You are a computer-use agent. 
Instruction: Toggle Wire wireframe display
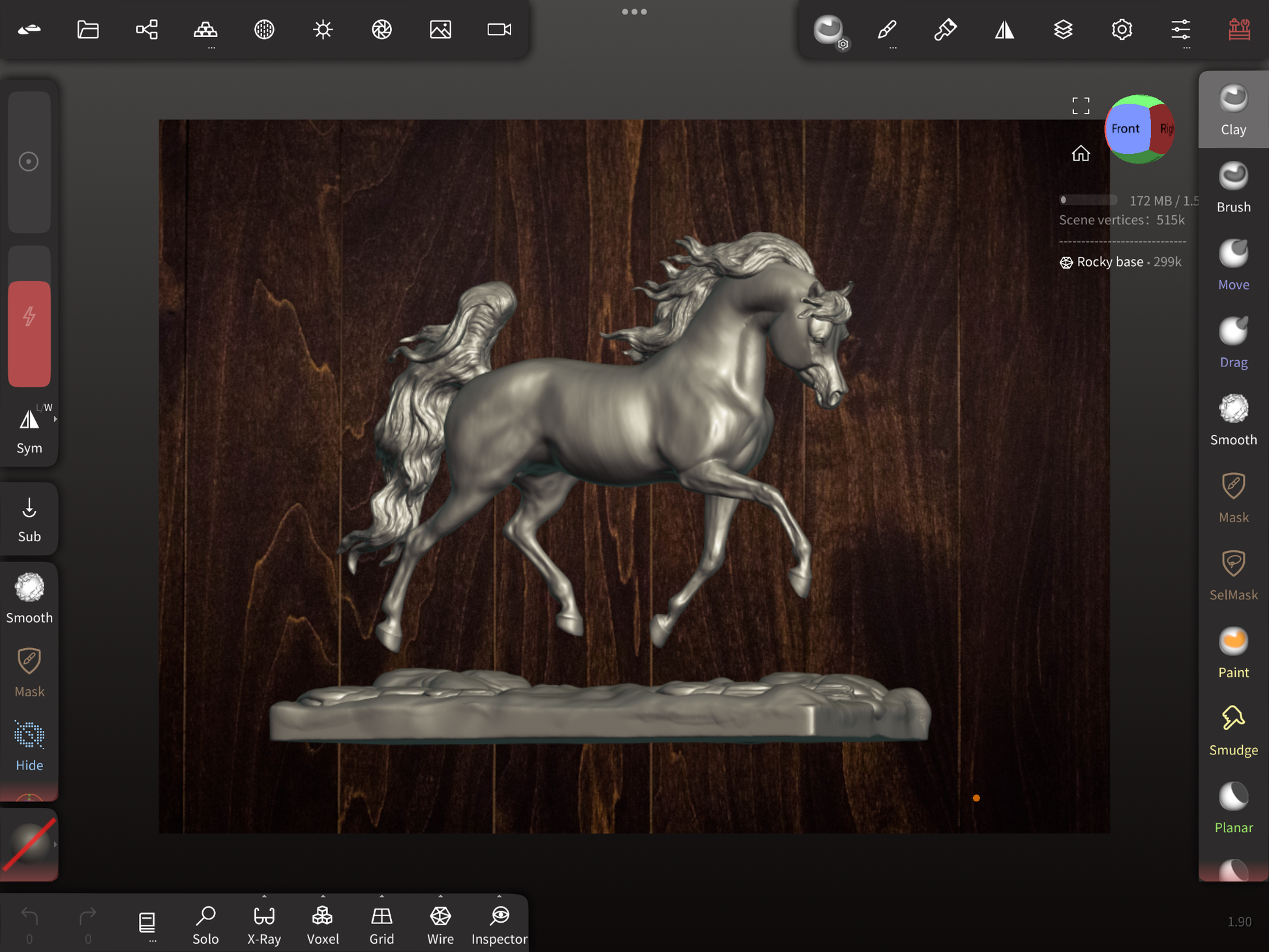[x=440, y=924]
